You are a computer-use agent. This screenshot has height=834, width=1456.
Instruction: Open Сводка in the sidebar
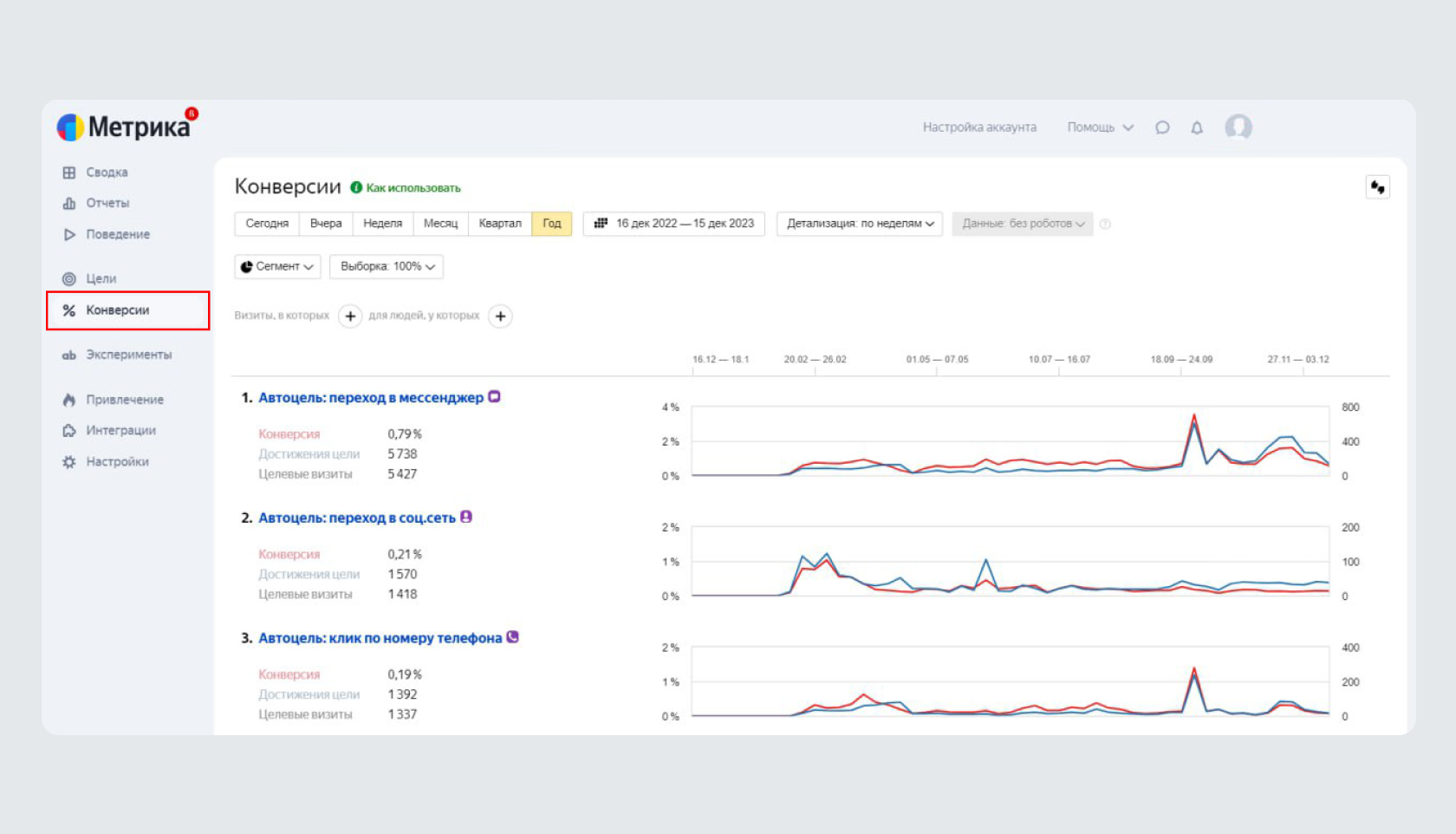tap(107, 173)
